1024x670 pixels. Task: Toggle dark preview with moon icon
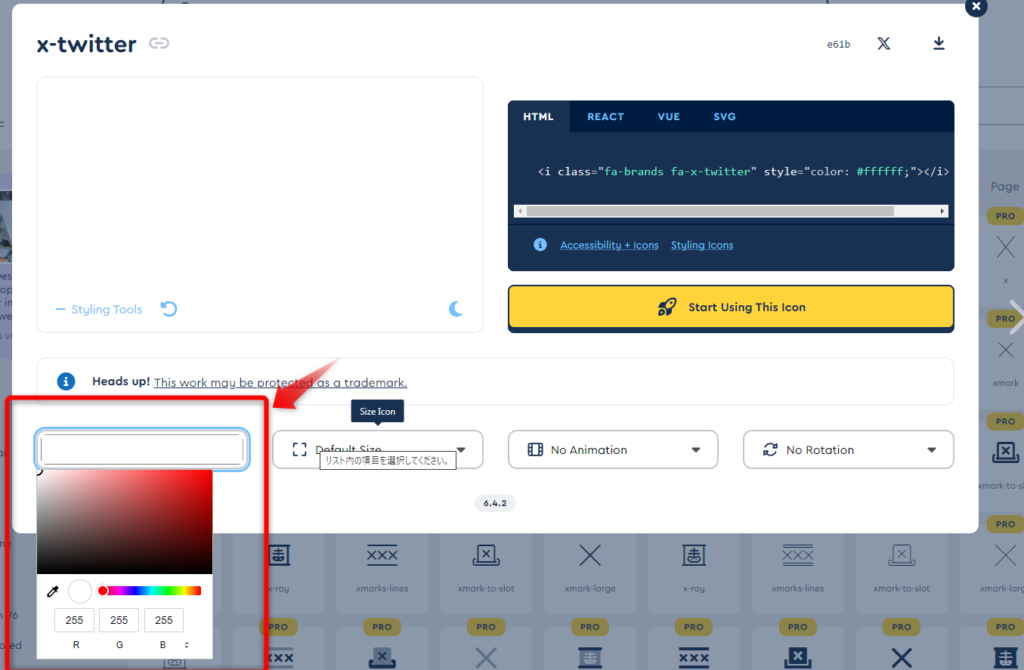[456, 309]
